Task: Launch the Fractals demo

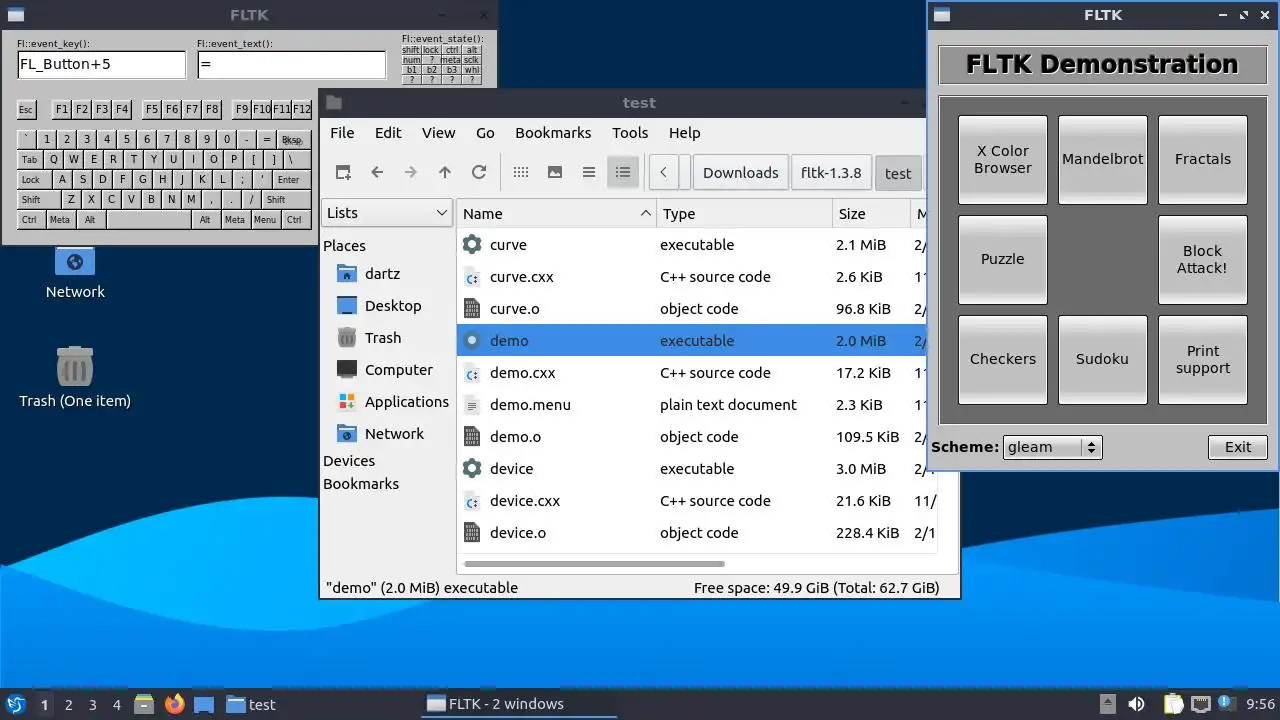Action: click(x=1203, y=159)
